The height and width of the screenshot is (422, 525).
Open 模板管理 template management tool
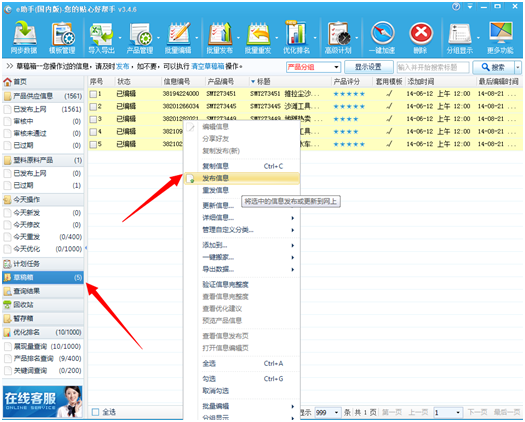62,37
